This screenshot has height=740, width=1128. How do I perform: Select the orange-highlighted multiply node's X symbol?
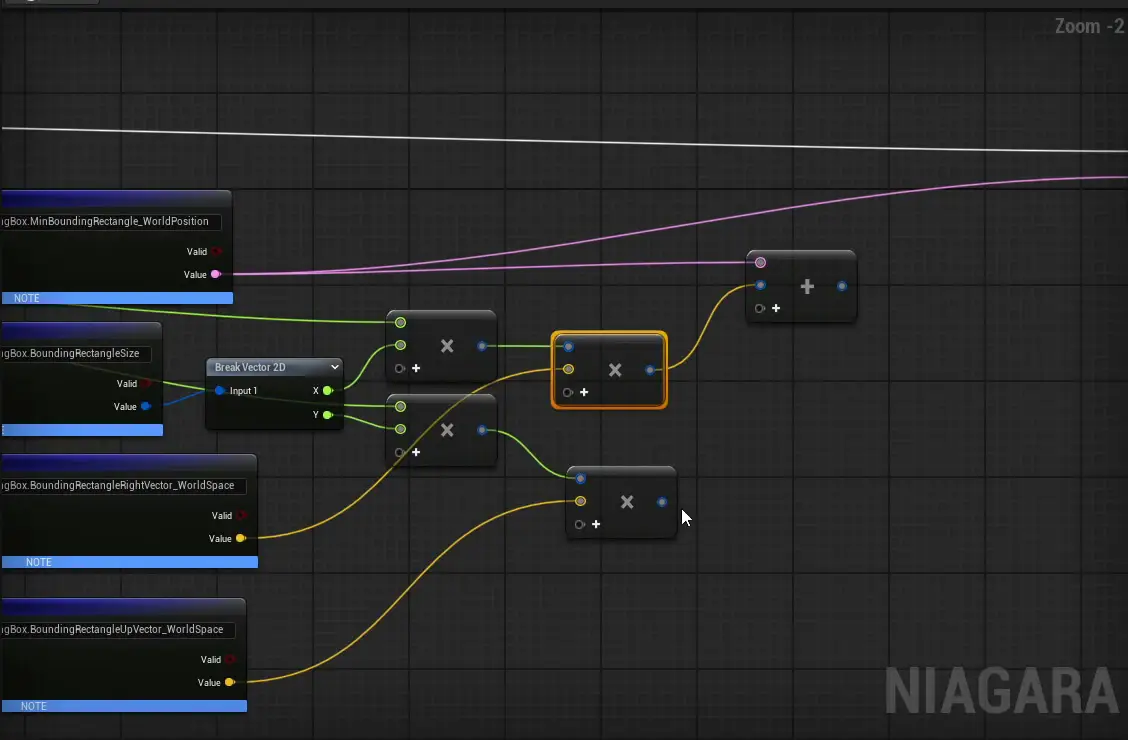click(615, 370)
